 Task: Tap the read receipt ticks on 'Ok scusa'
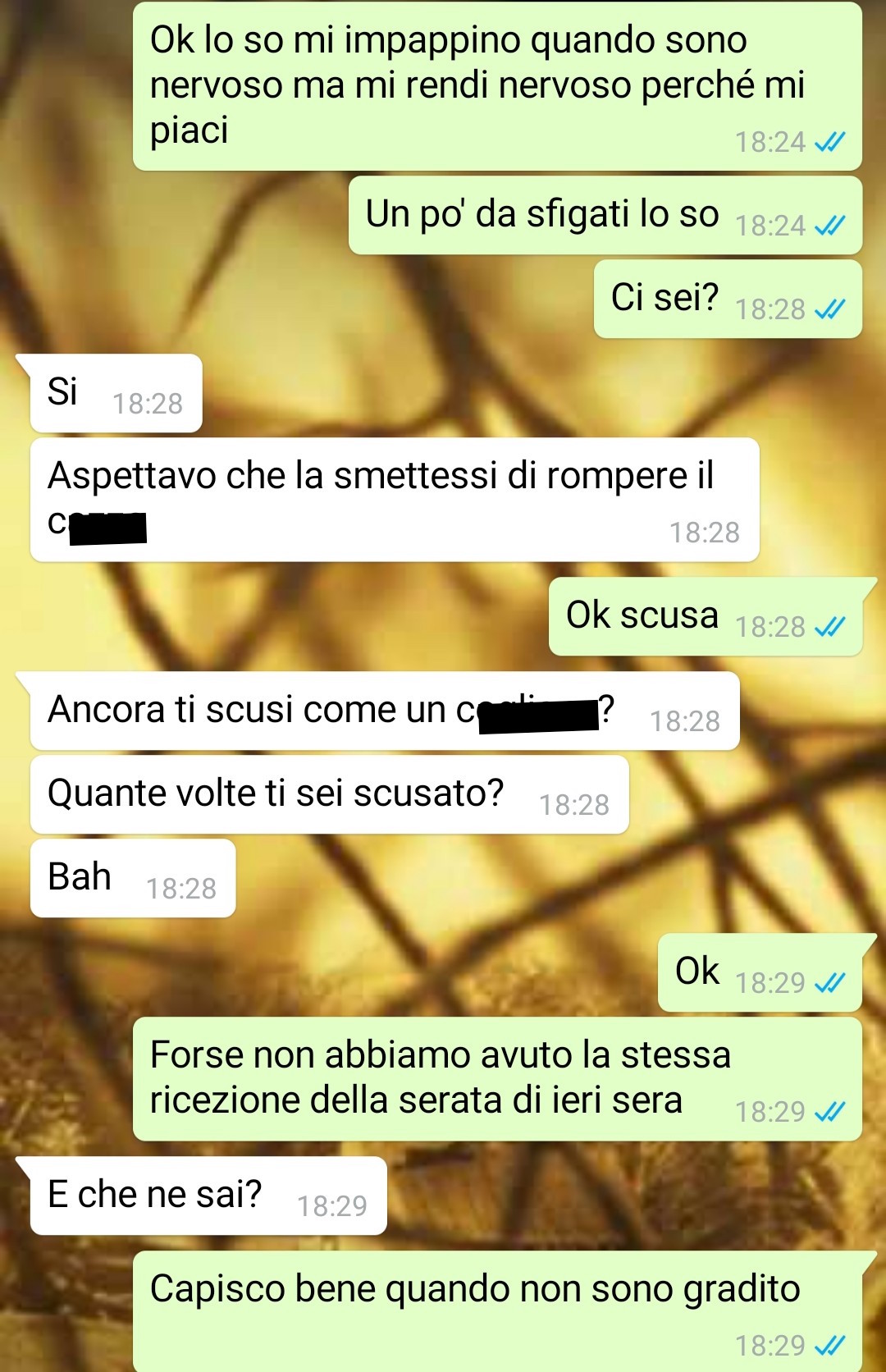click(829, 627)
